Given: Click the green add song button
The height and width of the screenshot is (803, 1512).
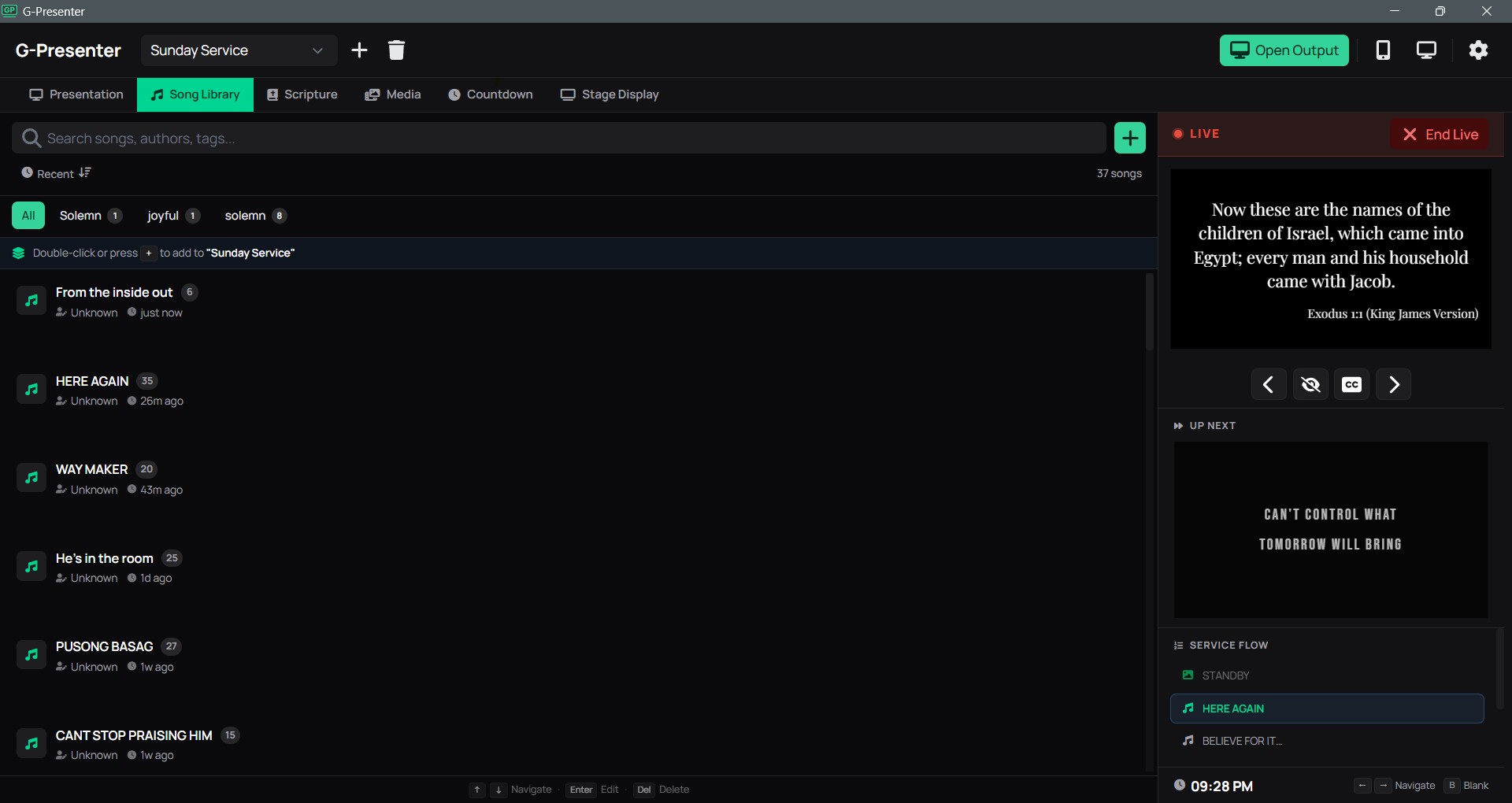Looking at the screenshot, I should click(x=1130, y=138).
